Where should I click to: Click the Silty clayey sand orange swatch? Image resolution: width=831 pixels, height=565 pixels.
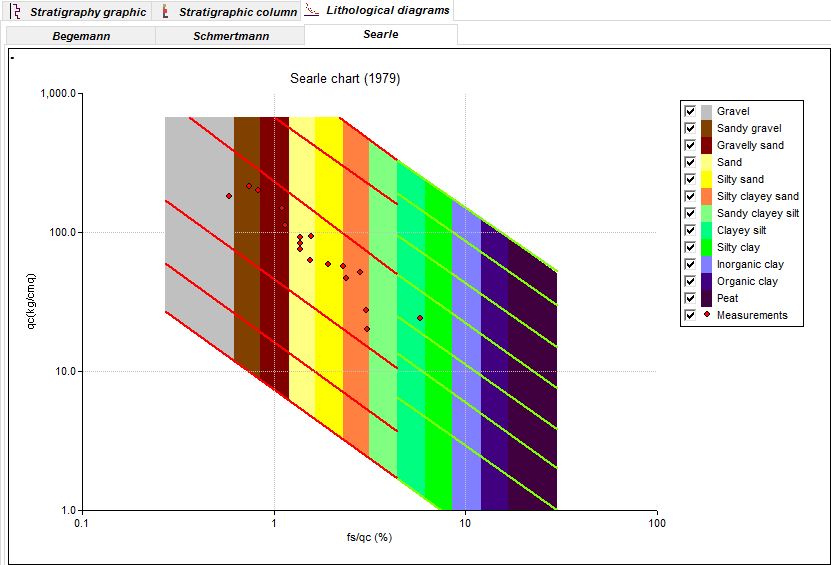706,196
